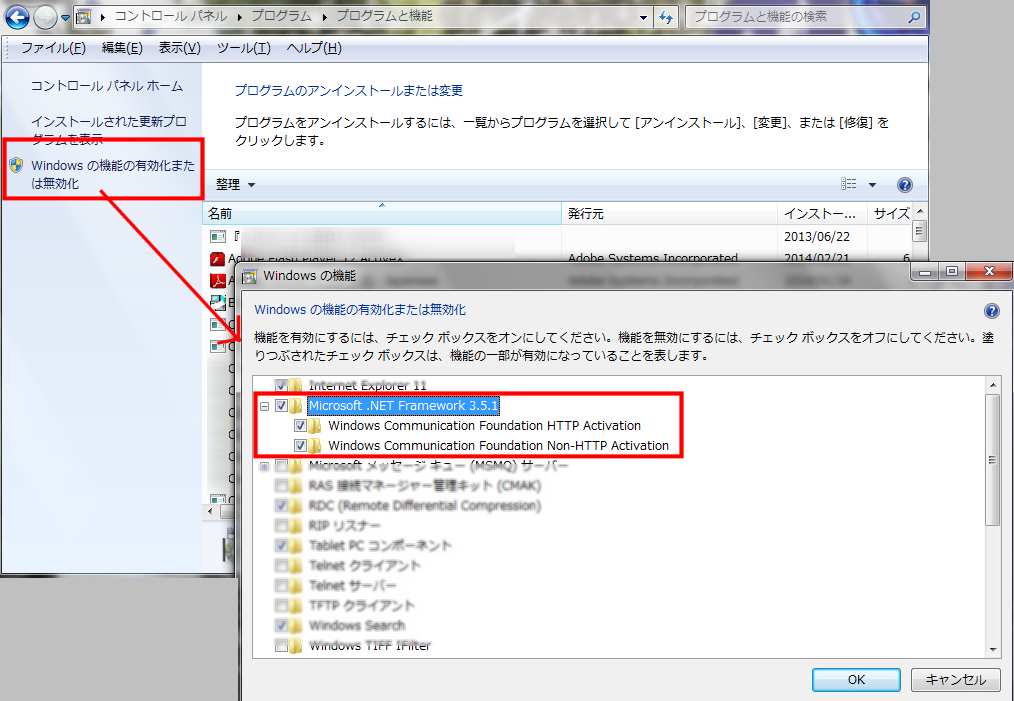The height and width of the screenshot is (701, 1014).
Task: Expand the Microsoft メッセージ キュー (MSMQ) node
Action: 265,466
